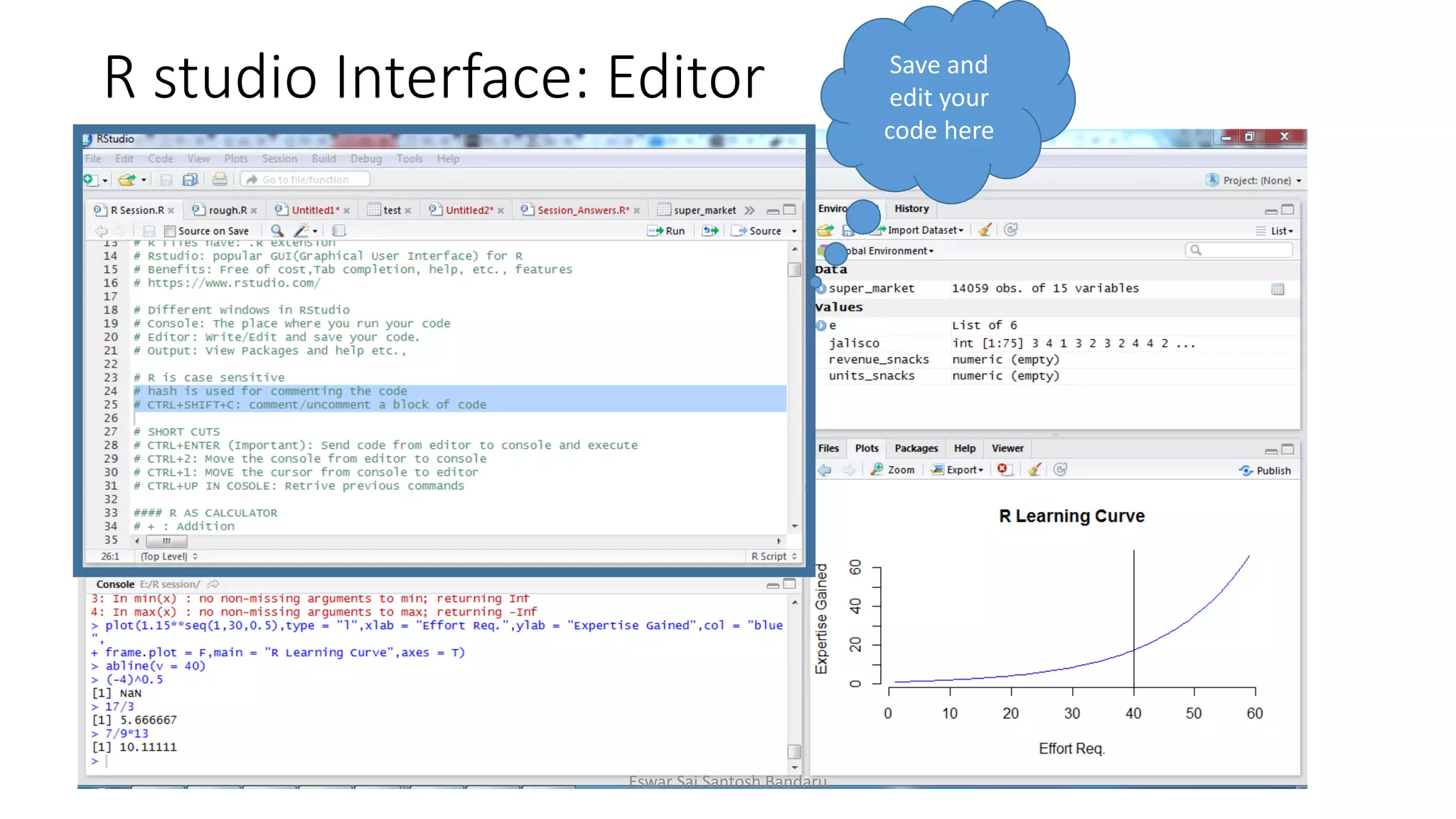
Task: Publish the plot
Action: (1265, 471)
